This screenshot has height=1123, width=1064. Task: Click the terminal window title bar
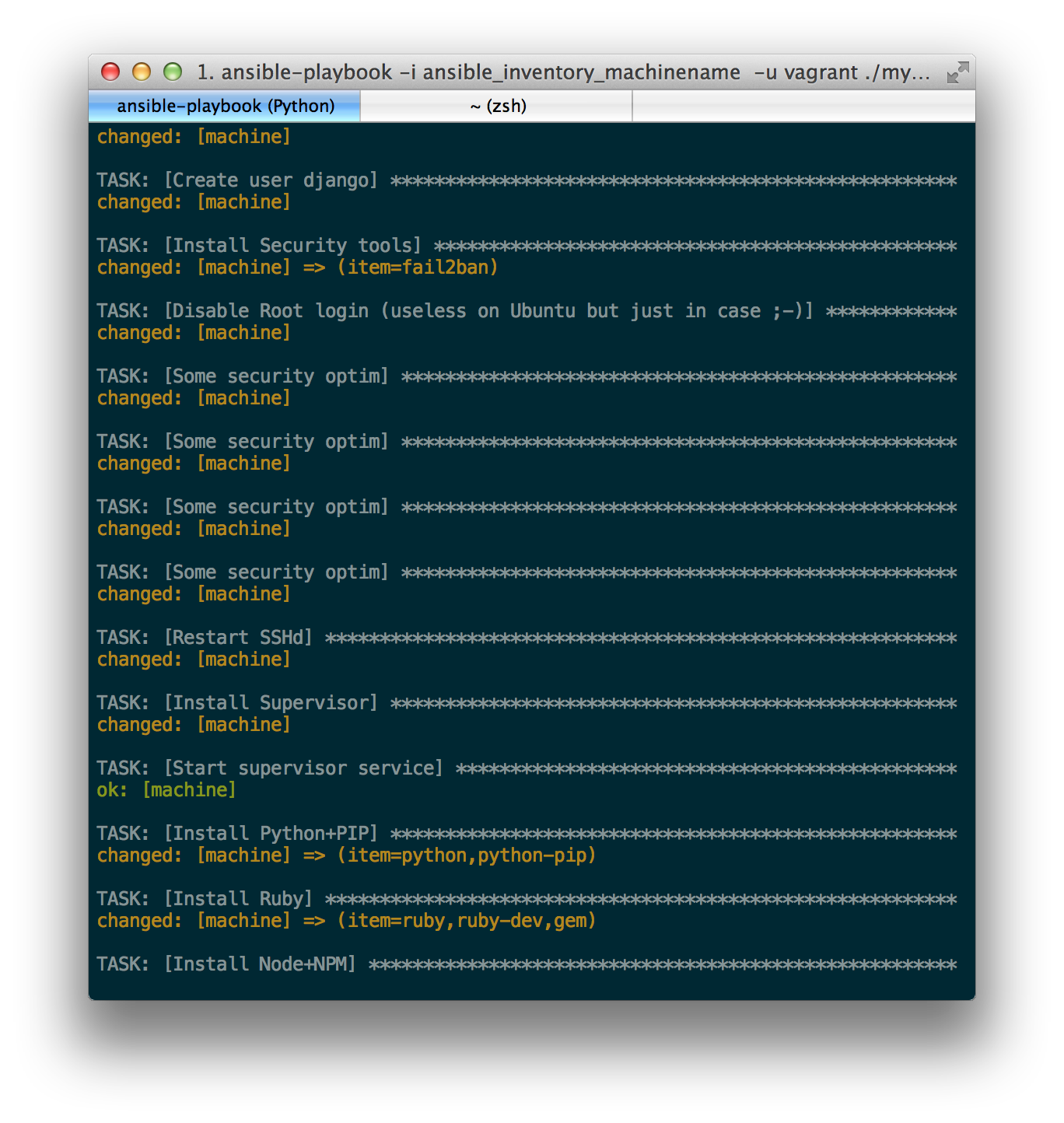[544, 72]
